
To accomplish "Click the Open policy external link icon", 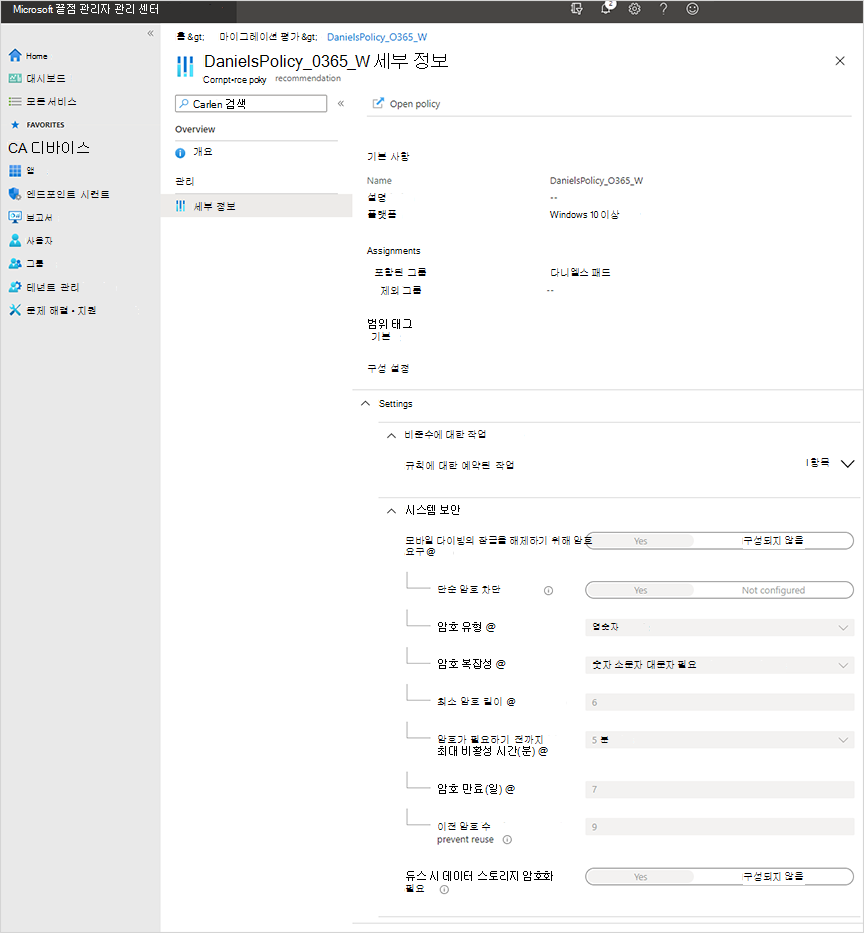I will click(378, 104).
